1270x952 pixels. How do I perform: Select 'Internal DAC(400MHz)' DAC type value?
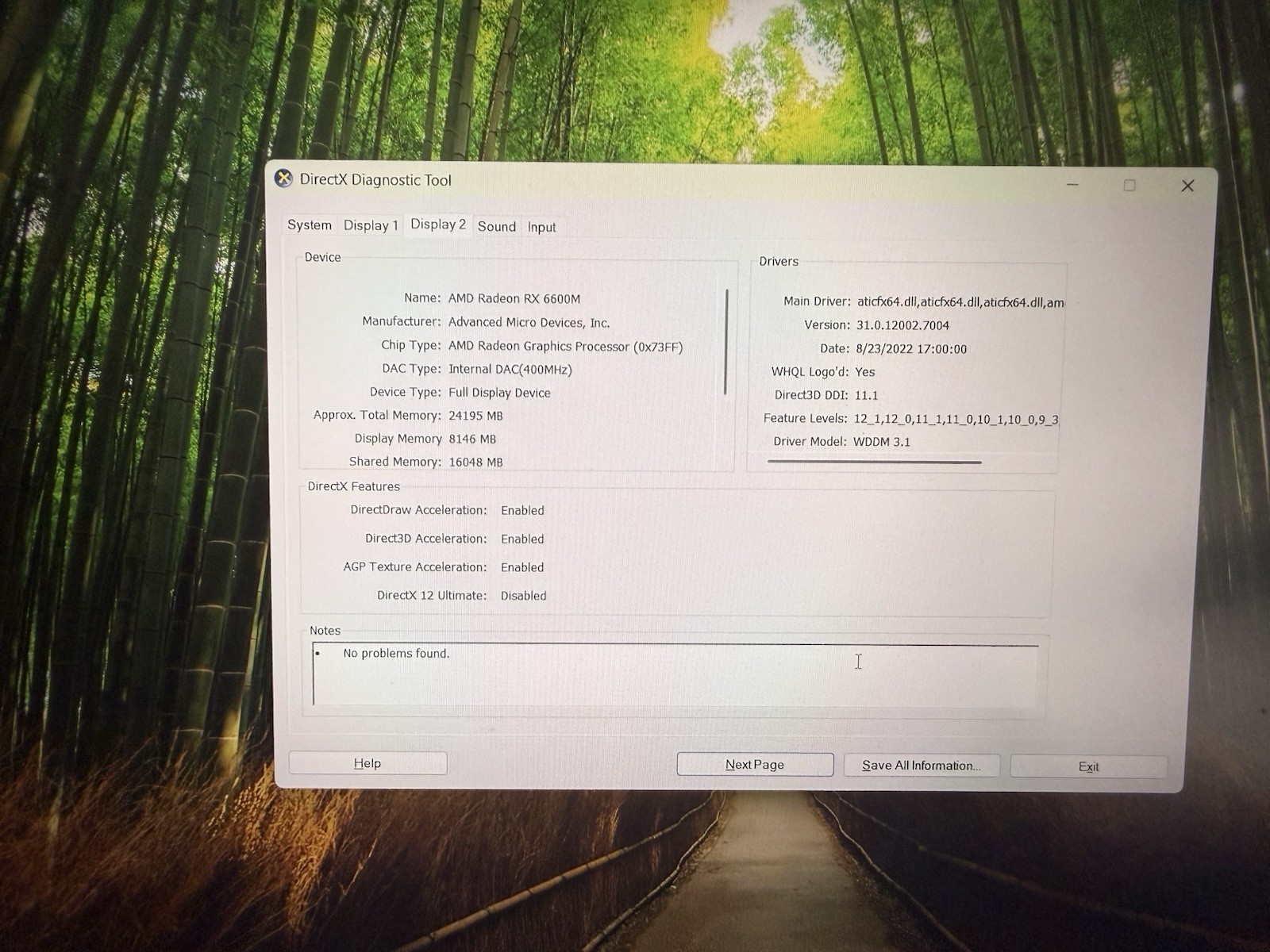510,370
